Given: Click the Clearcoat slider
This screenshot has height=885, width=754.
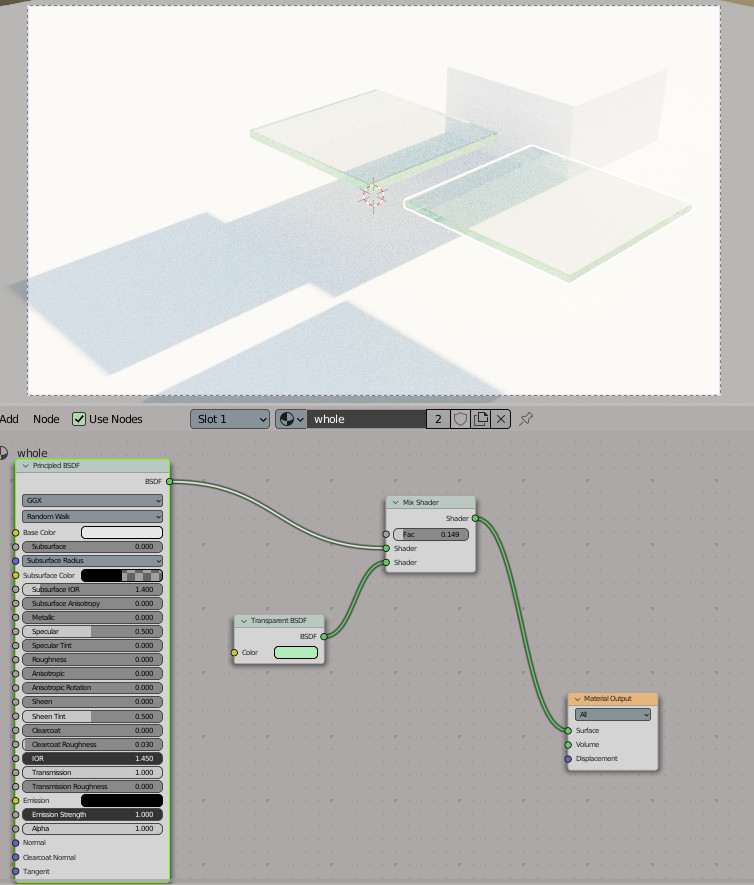Looking at the screenshot, I should [93, 730].
